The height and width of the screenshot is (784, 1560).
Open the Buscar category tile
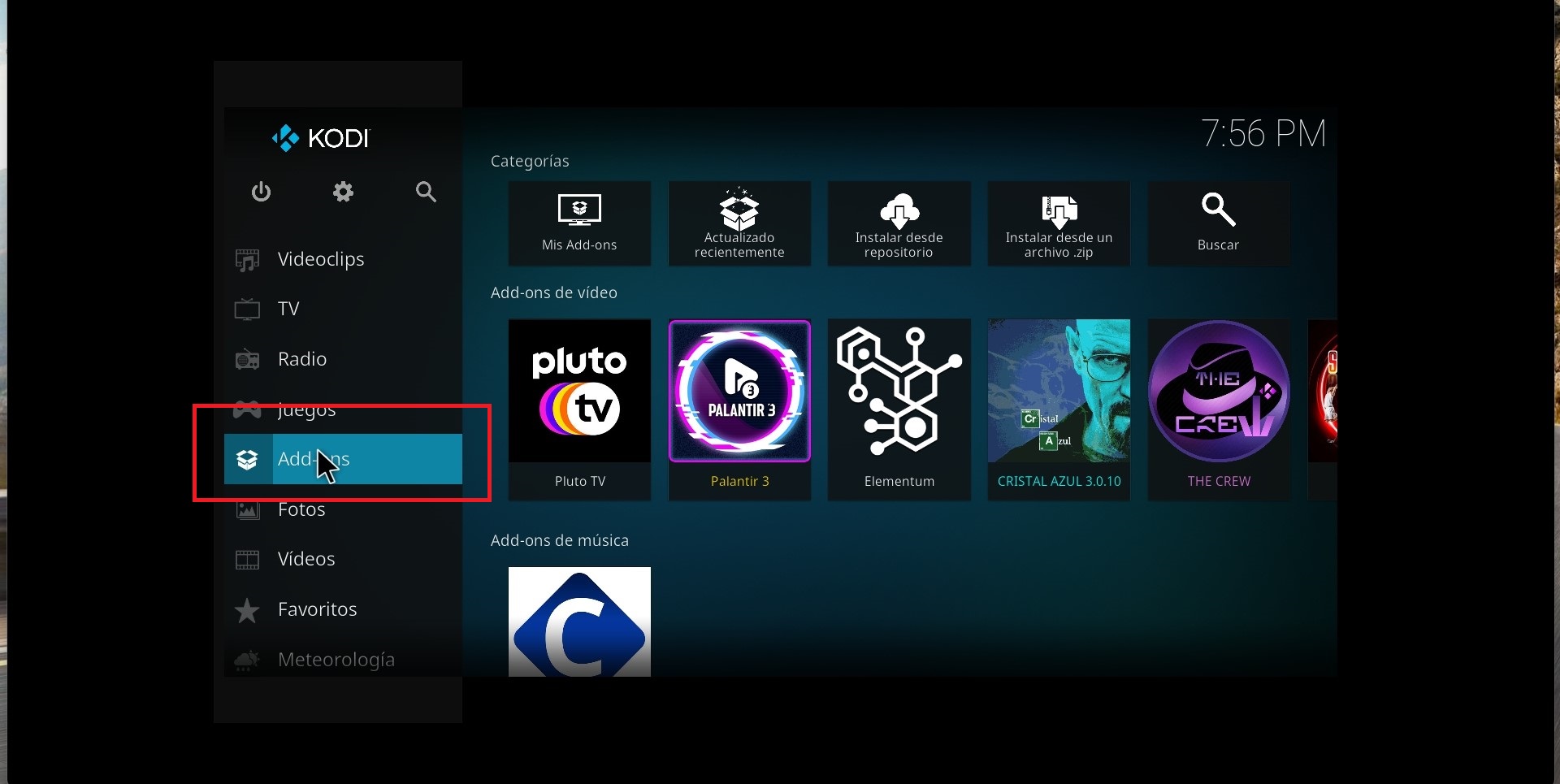coord(1218,223)
